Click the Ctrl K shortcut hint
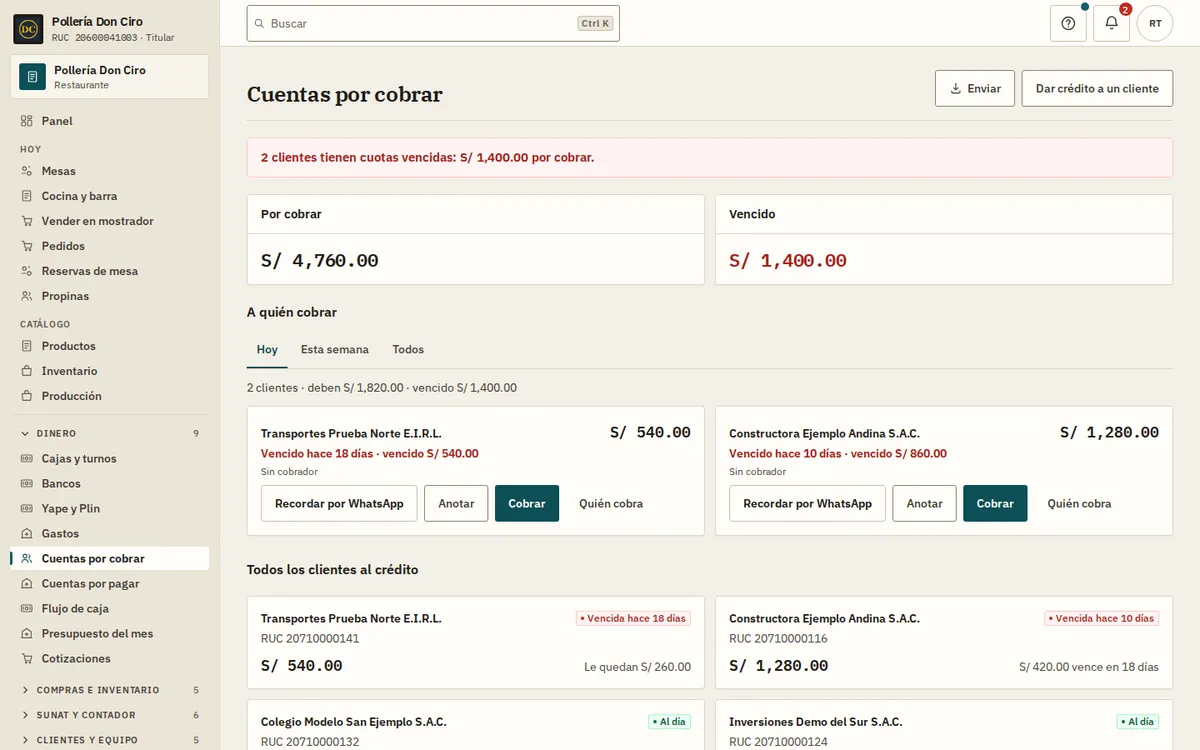This screenshot has height=750, width=1200. [595, 23]
